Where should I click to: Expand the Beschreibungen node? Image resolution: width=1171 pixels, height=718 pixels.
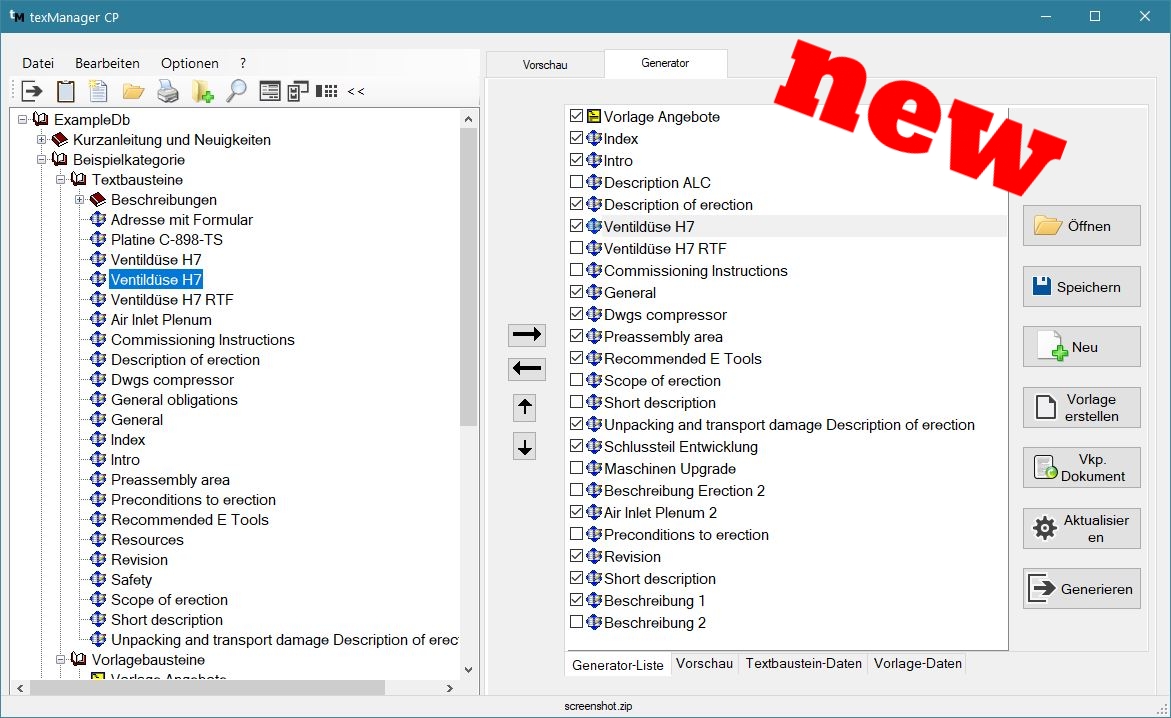click(78, 200)
